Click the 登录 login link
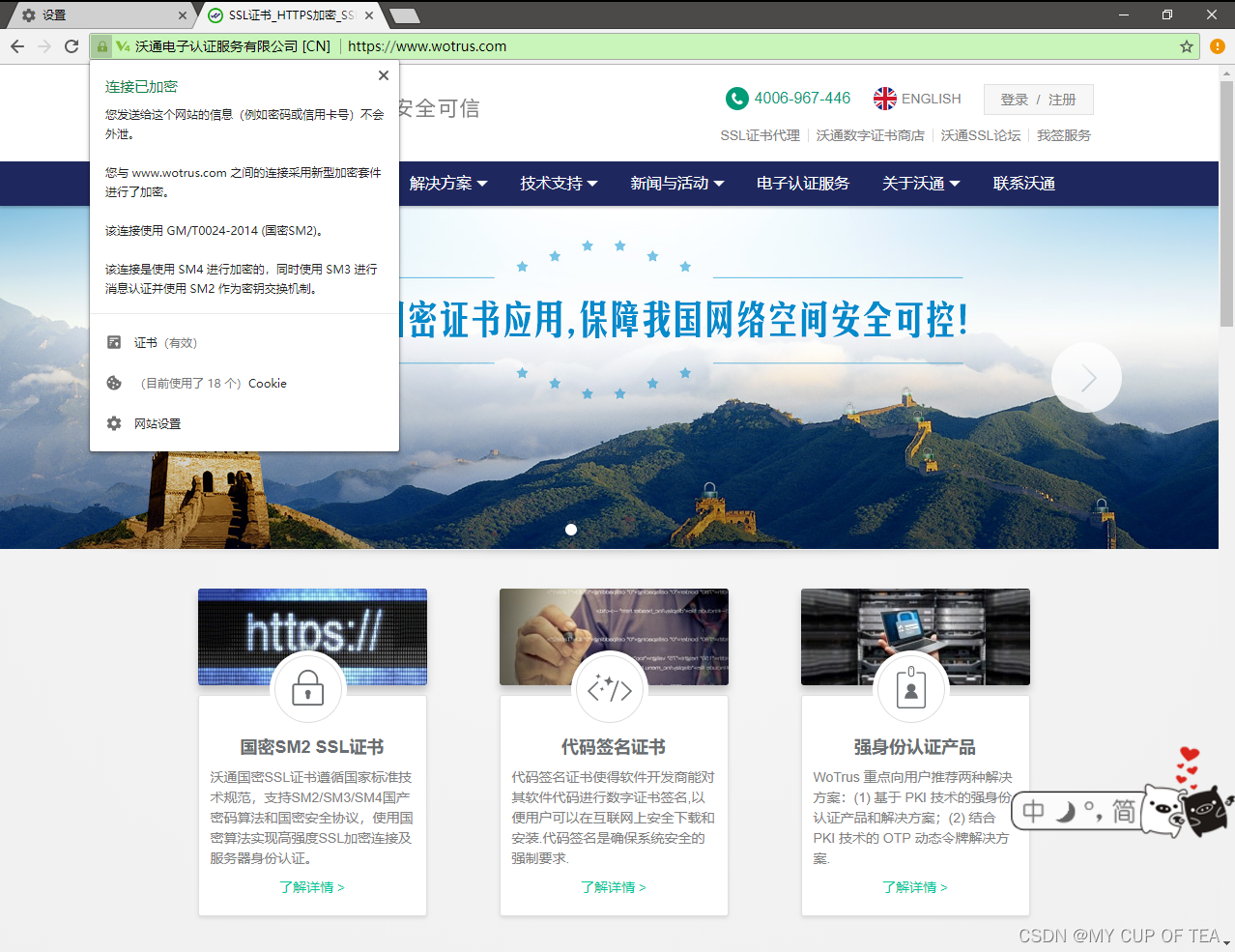Viewport: 1235px width, 952px height. point(1015,100)
